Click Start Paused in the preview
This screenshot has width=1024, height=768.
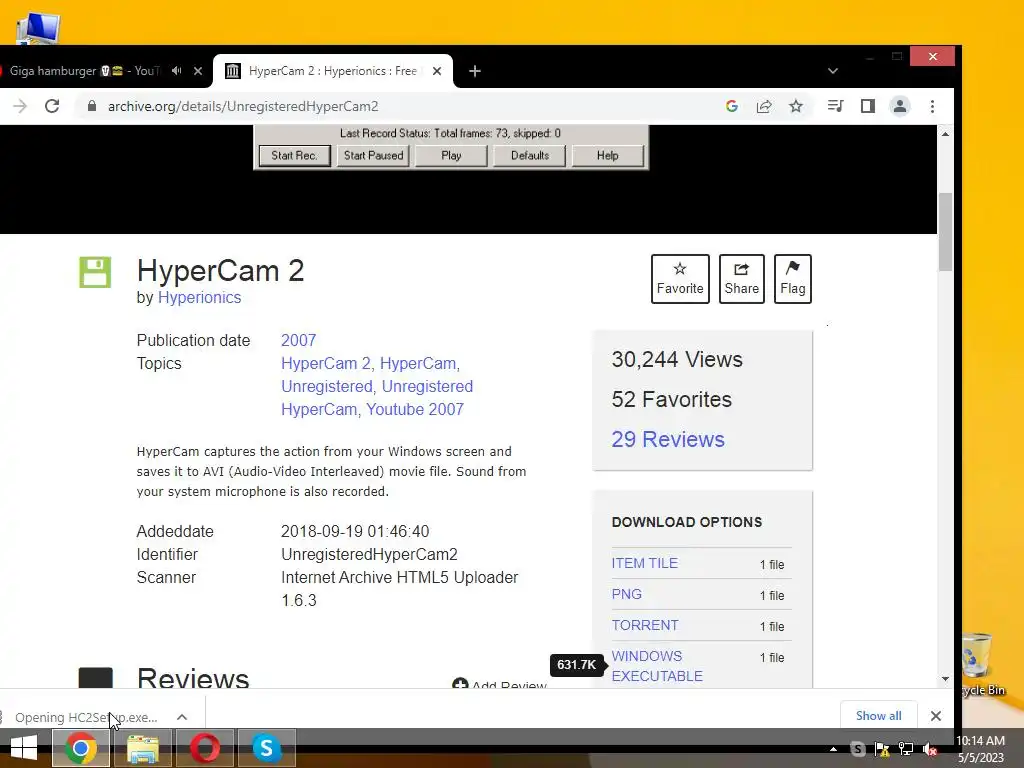[x=373, y=155]
